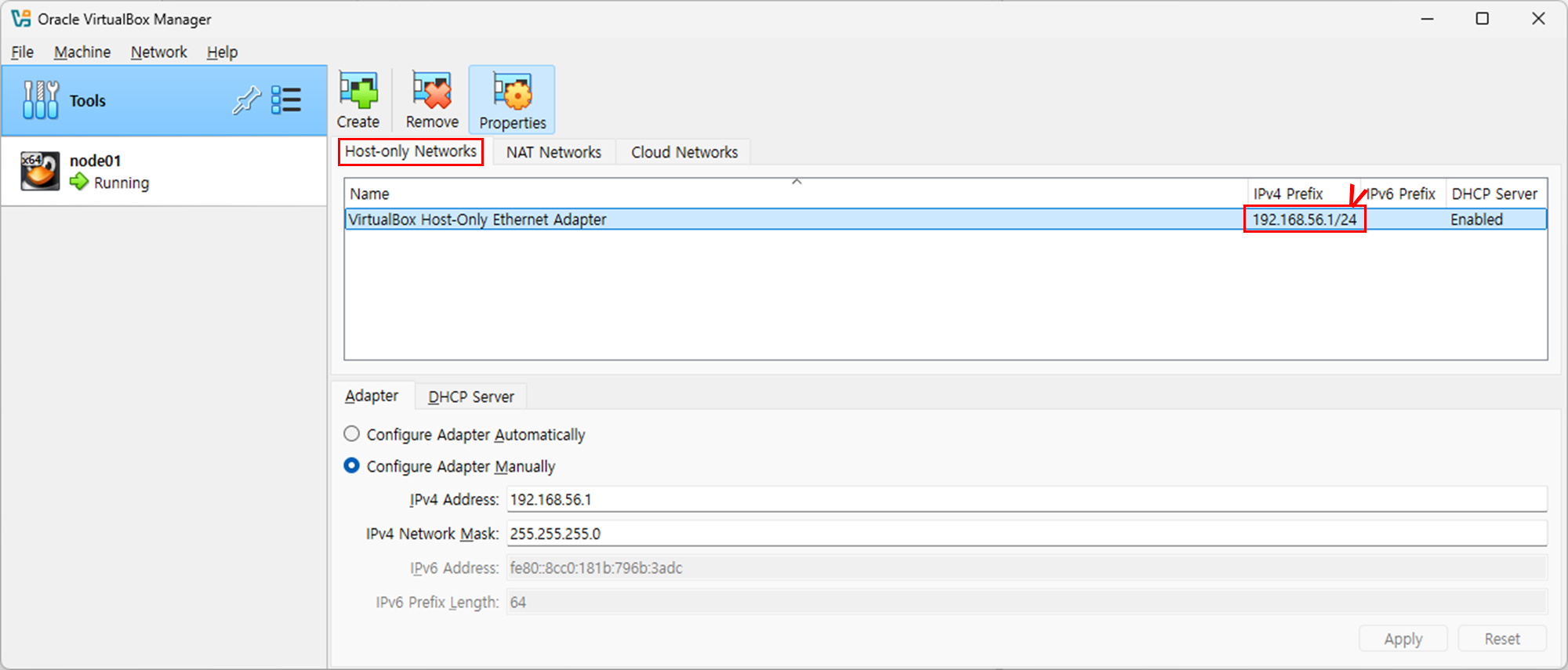The height and width of the screenshot is (670, 1568).
Task: Click the VirtualBox logo in title bar
Action: tap(21, 18)
